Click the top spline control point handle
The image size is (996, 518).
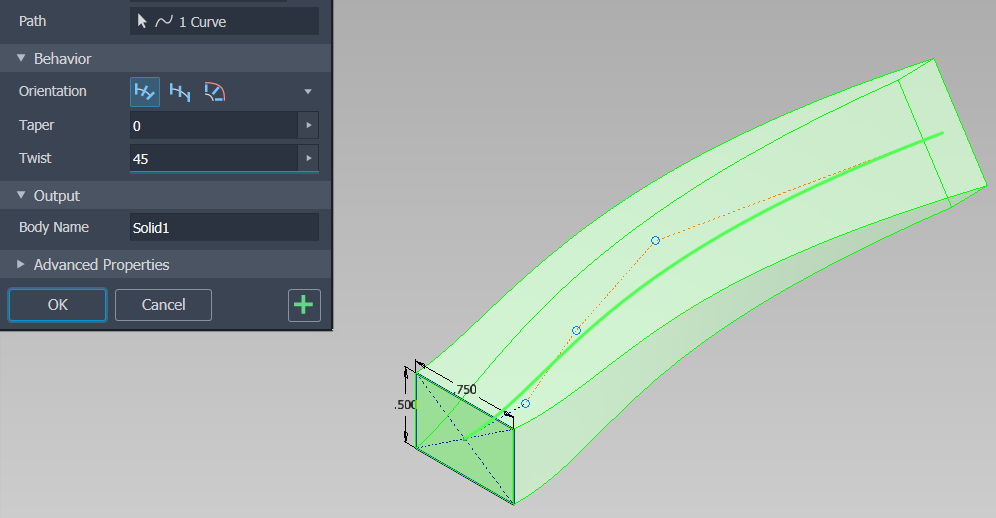coord(656,241)
